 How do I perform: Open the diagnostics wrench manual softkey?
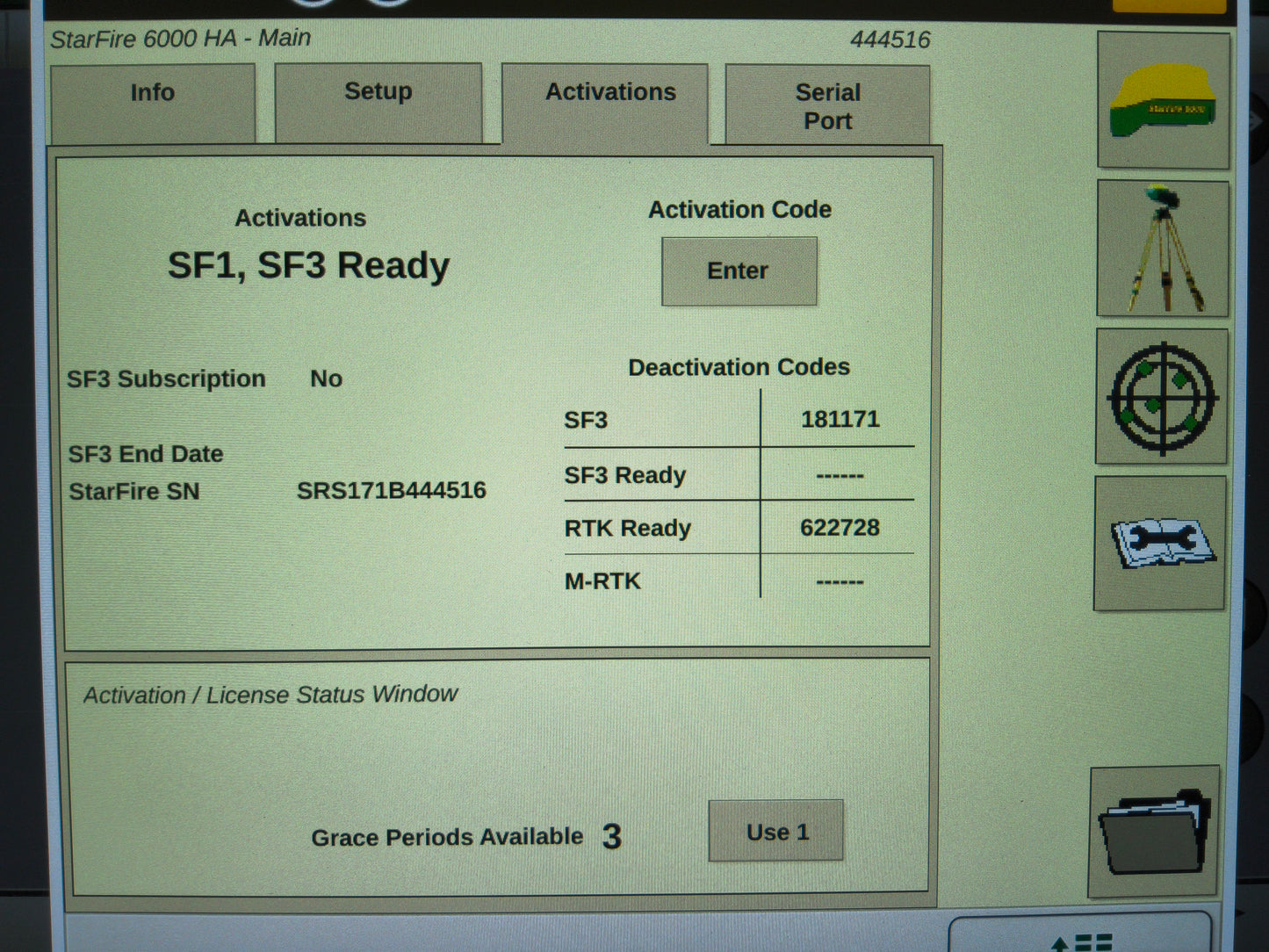pos(1160,544)
